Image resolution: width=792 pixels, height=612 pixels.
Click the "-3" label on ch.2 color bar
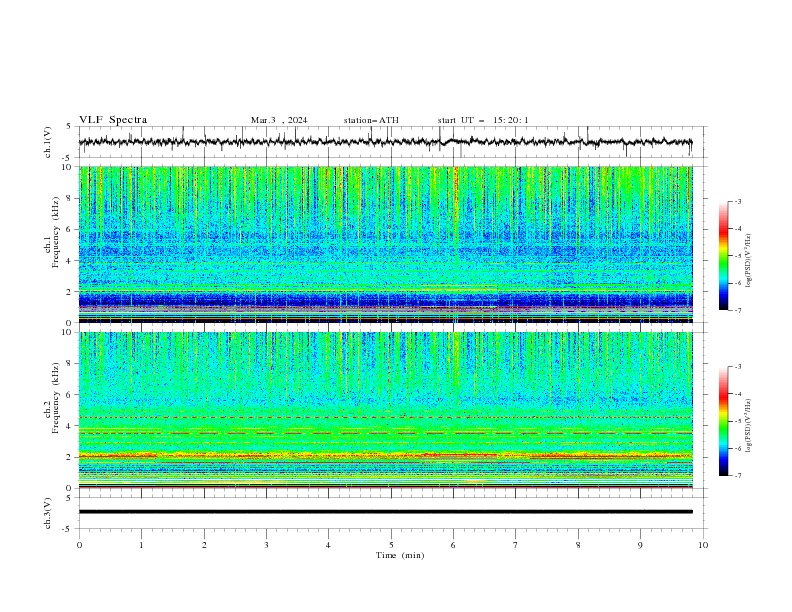pyautogui.click(x=737, y=367)
